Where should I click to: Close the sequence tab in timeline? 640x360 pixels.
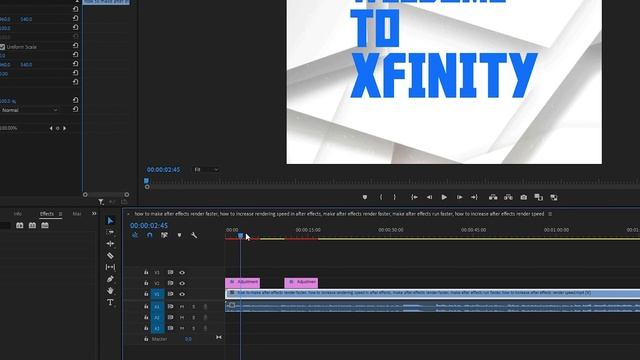pyautogui.click(x=128, y=214)
